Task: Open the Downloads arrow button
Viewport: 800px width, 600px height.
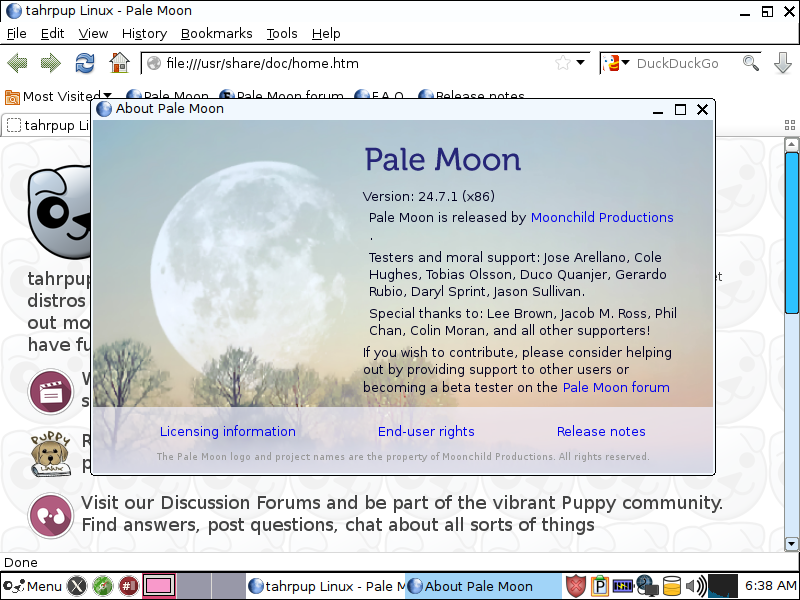Action: pyautogui.click(x=783, y=63)
